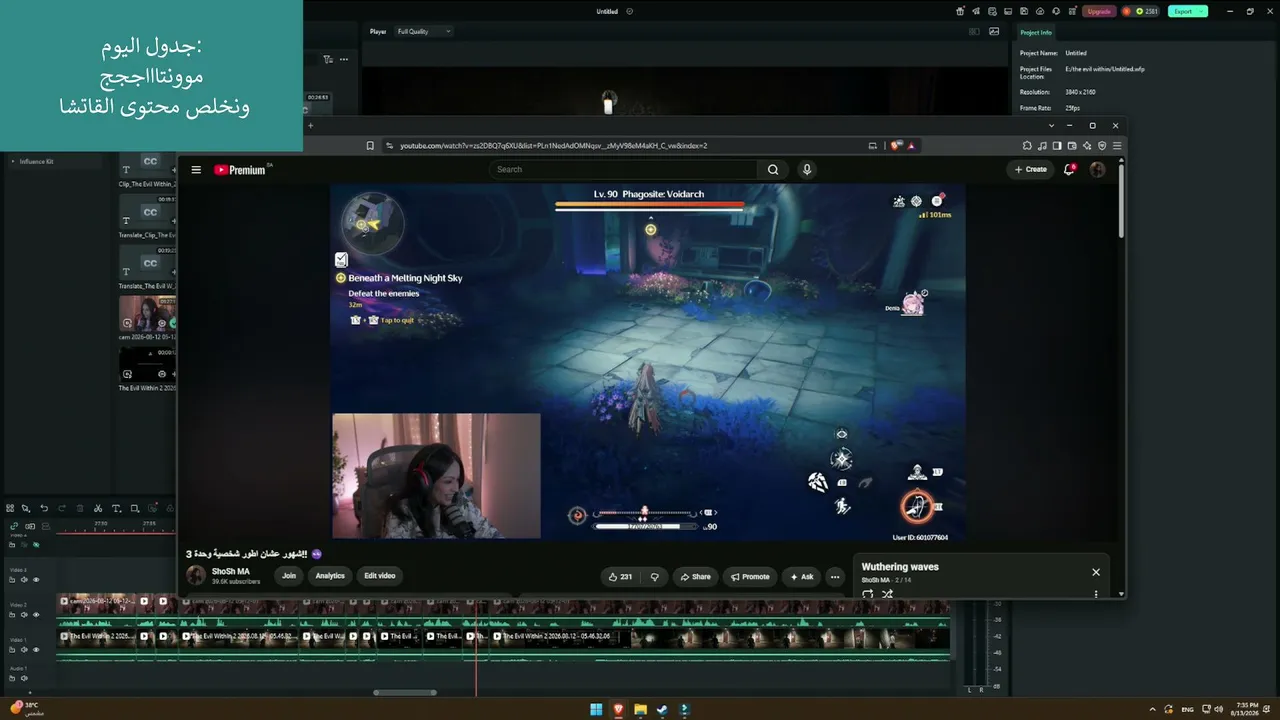Start voice search with the microphone icon
The height and width of the screenshot is (720, 1280).
(807, 169)
